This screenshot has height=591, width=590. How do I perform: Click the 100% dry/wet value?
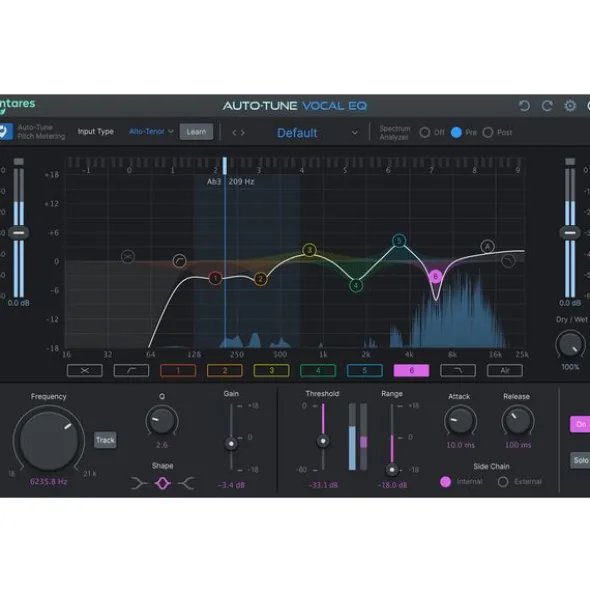click(570, 367)
